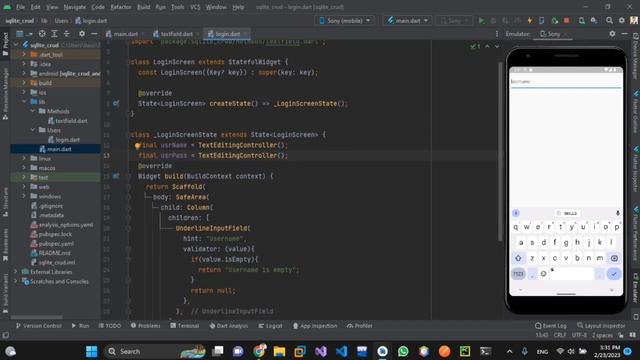Click the Project panel horizontal scrollbar
The image size is (640, 360).
coord(37,317)
